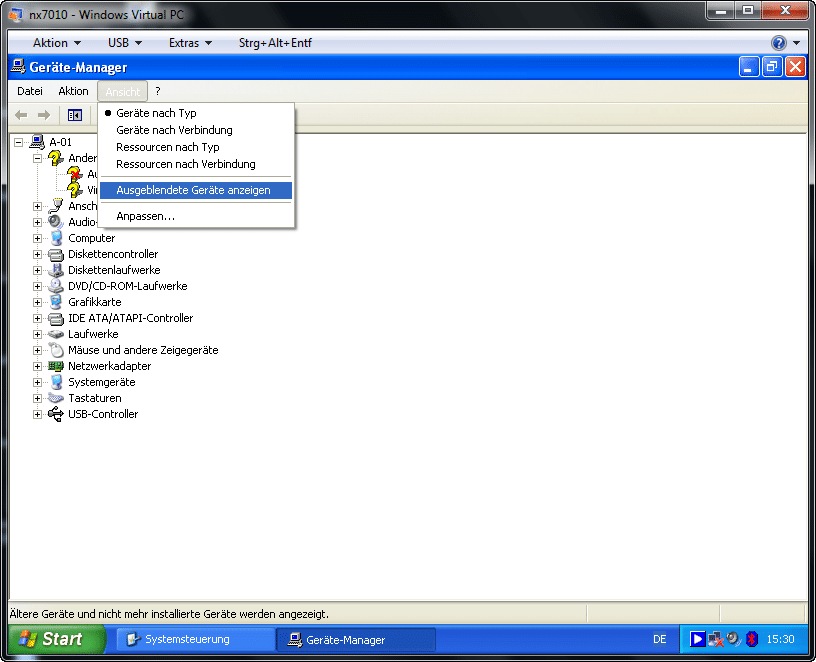Expand the Grafikkarte node
The height and width of the screenshot is (662, 816).
pos(37,302)
